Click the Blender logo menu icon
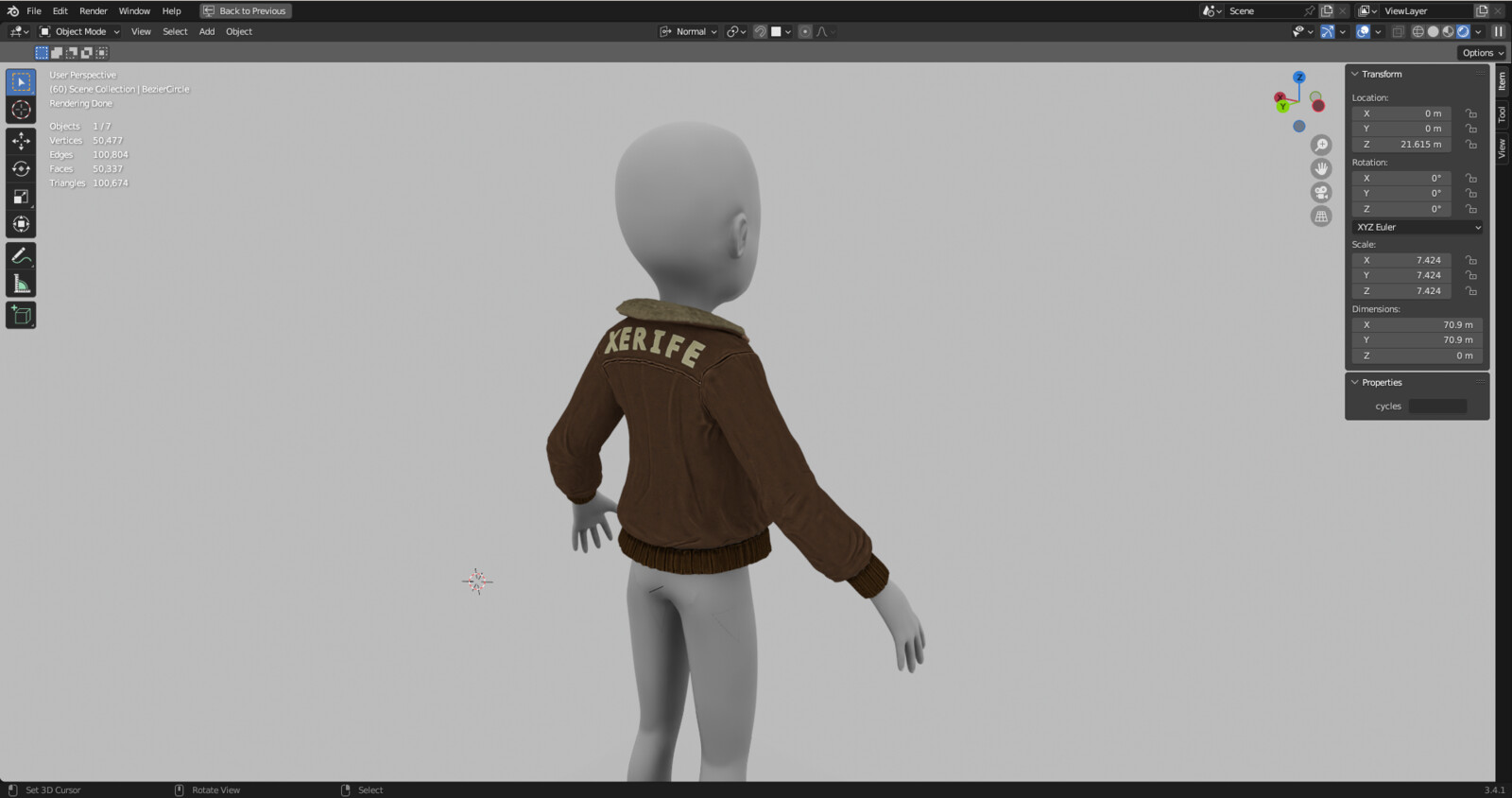Screen dimensions: 1512x798 coord(12,10)
